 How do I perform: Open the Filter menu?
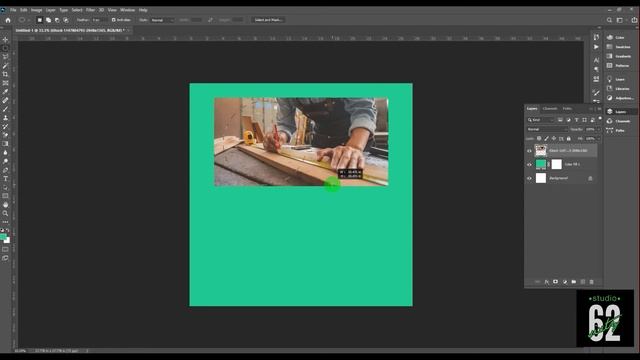click(x=90, y=10)
